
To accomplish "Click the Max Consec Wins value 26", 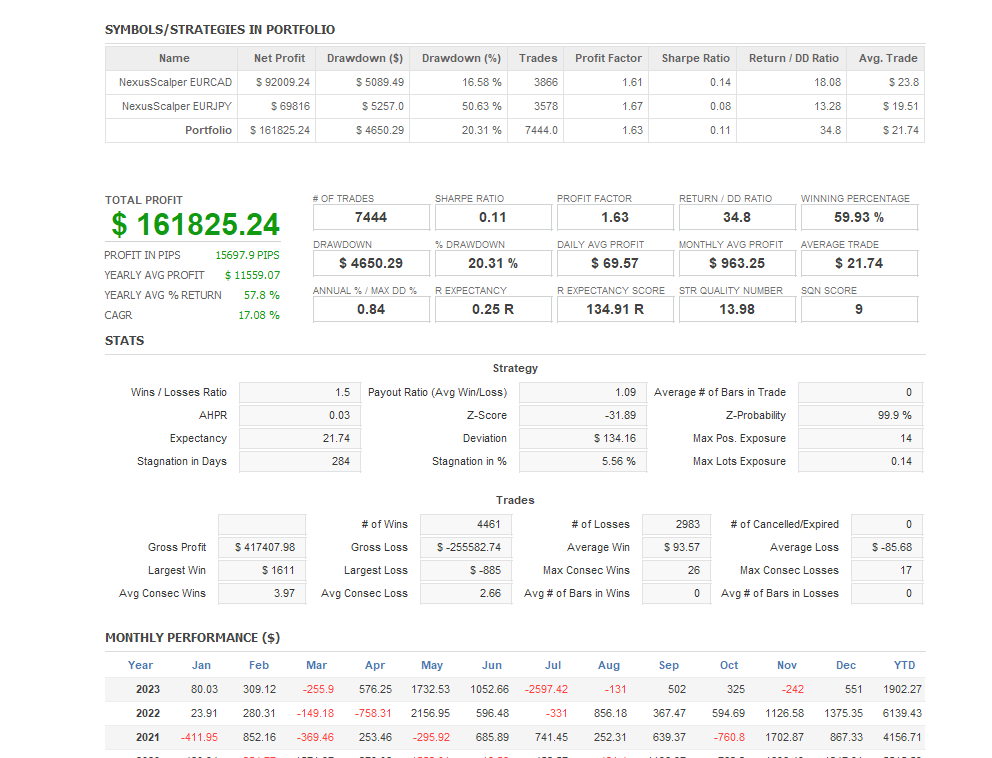I will (x=676, y=570).
